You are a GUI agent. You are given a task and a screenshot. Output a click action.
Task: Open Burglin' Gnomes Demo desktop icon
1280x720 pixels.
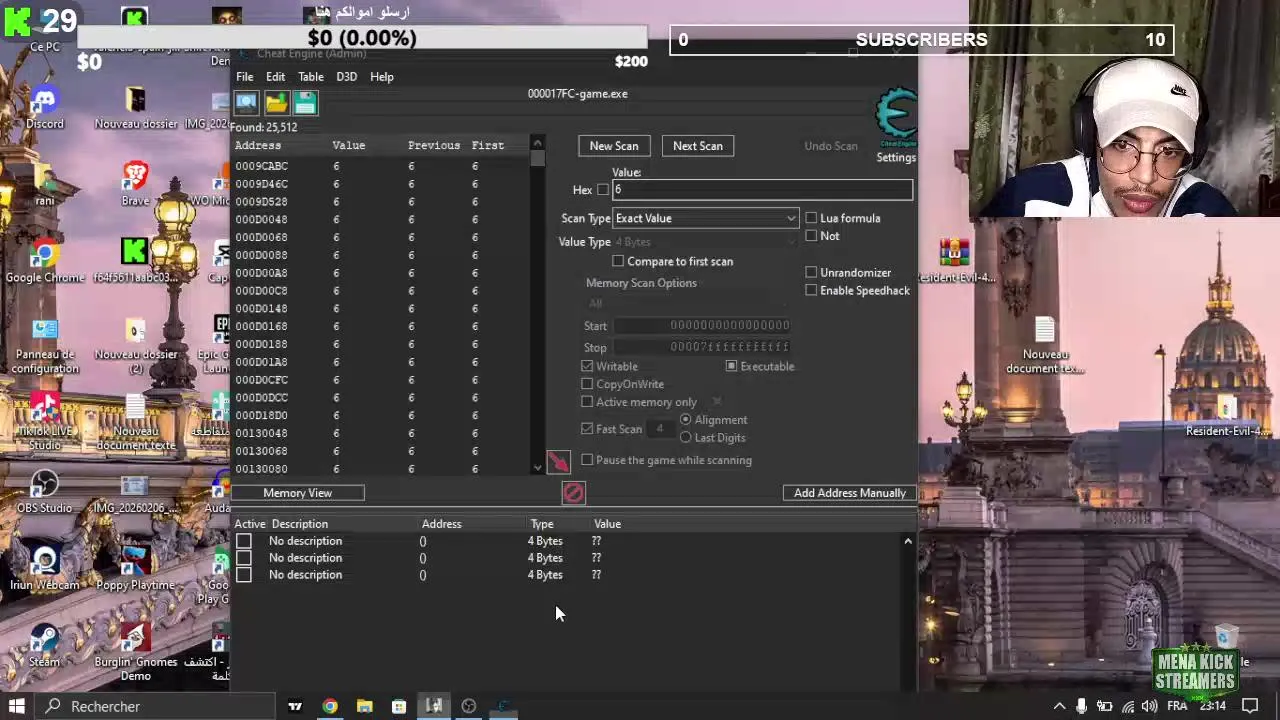(135, 653)
